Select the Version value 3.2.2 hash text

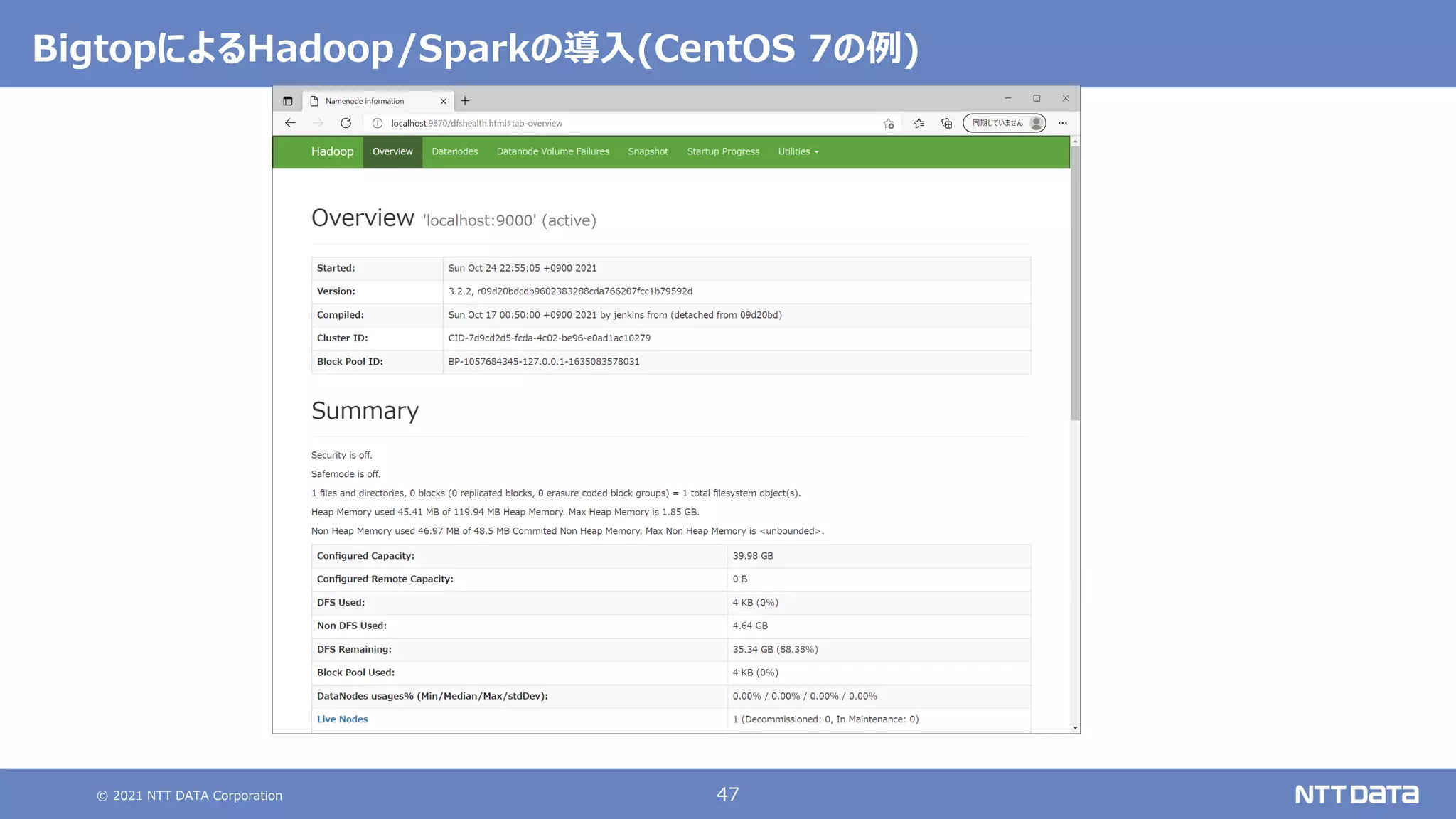click(x=570, y=291)
